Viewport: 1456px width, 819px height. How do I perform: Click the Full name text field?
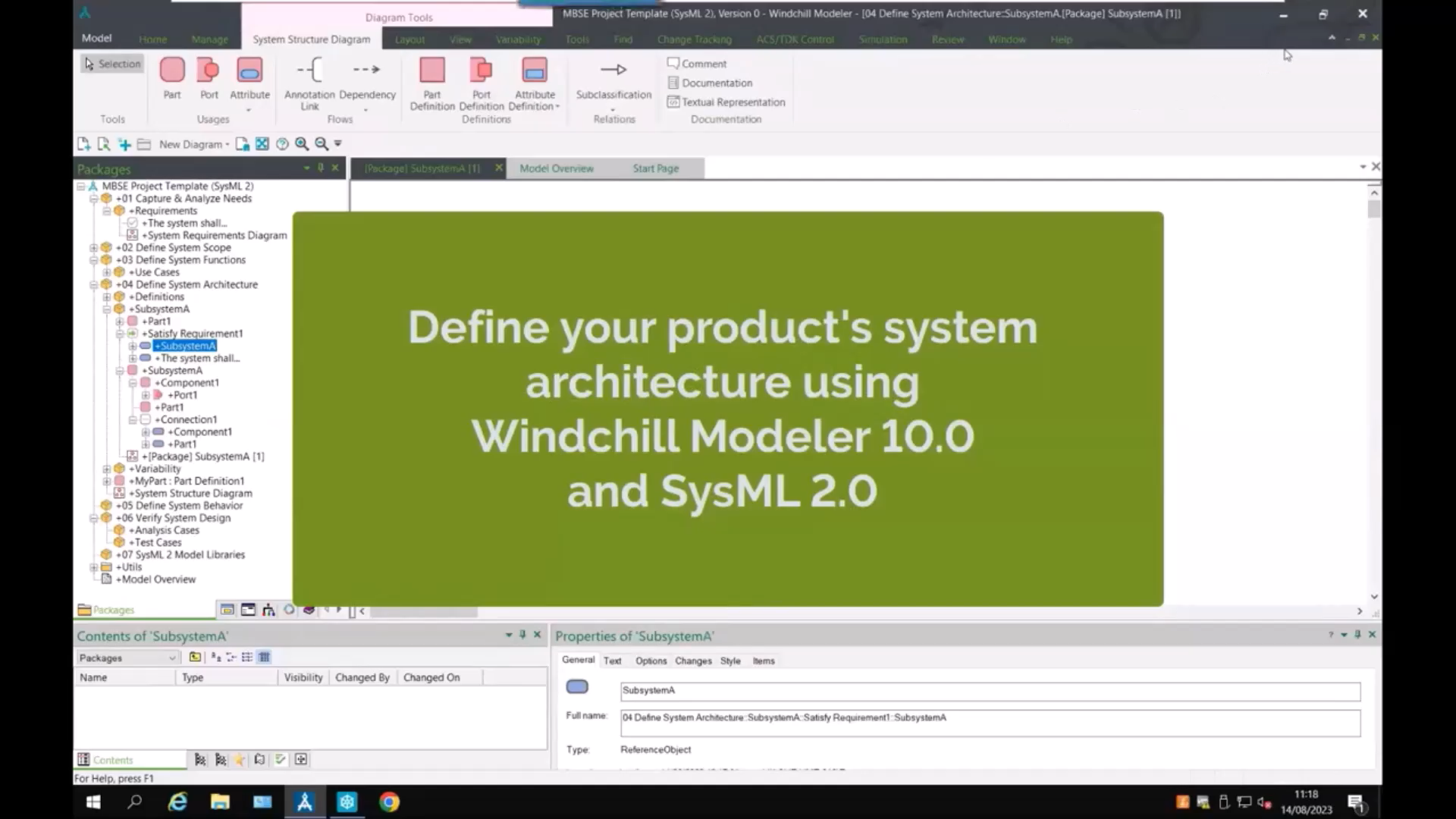click(x=990, y=723)
